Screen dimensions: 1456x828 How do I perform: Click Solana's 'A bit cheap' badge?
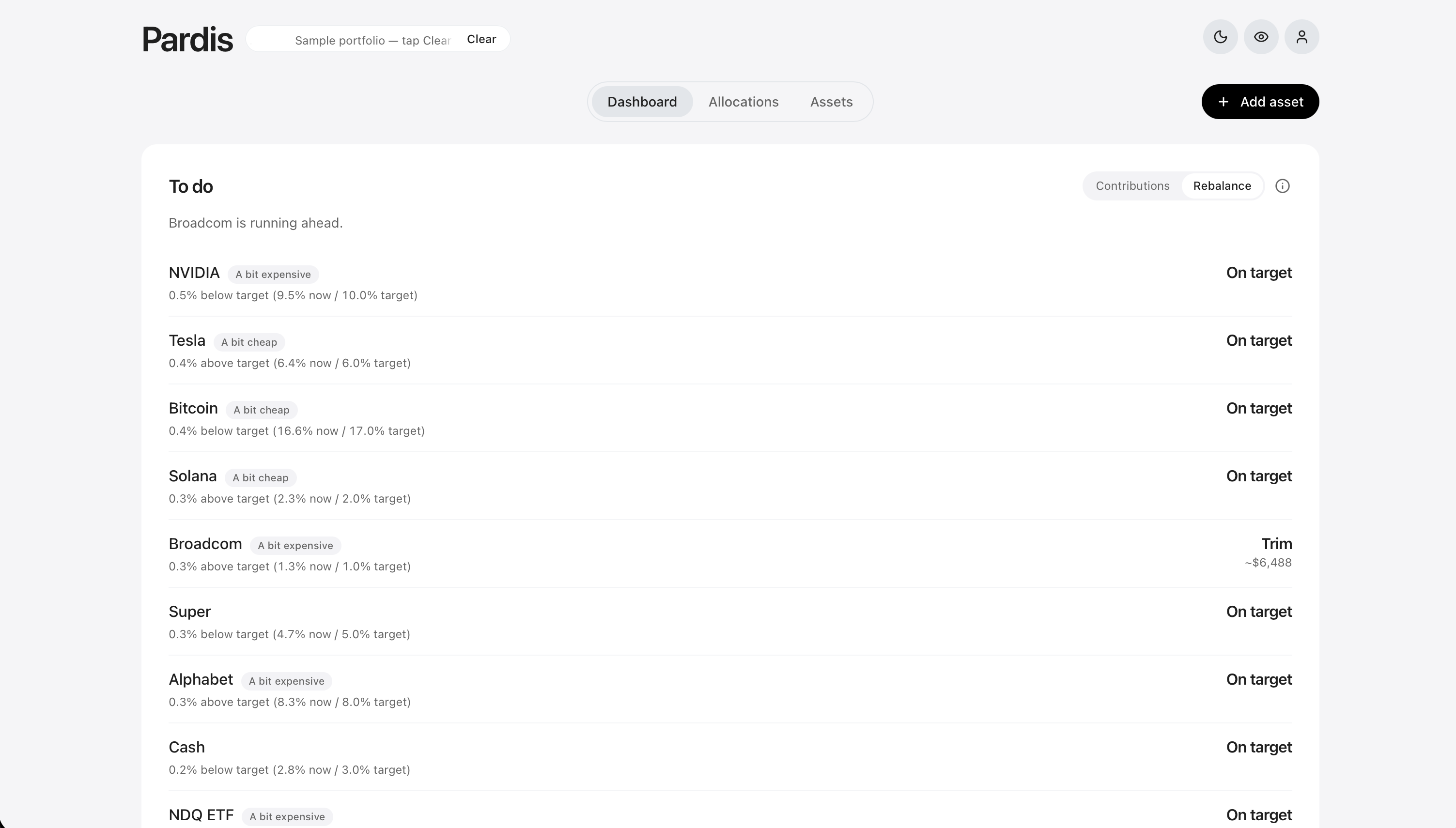(x=261, y=478)
